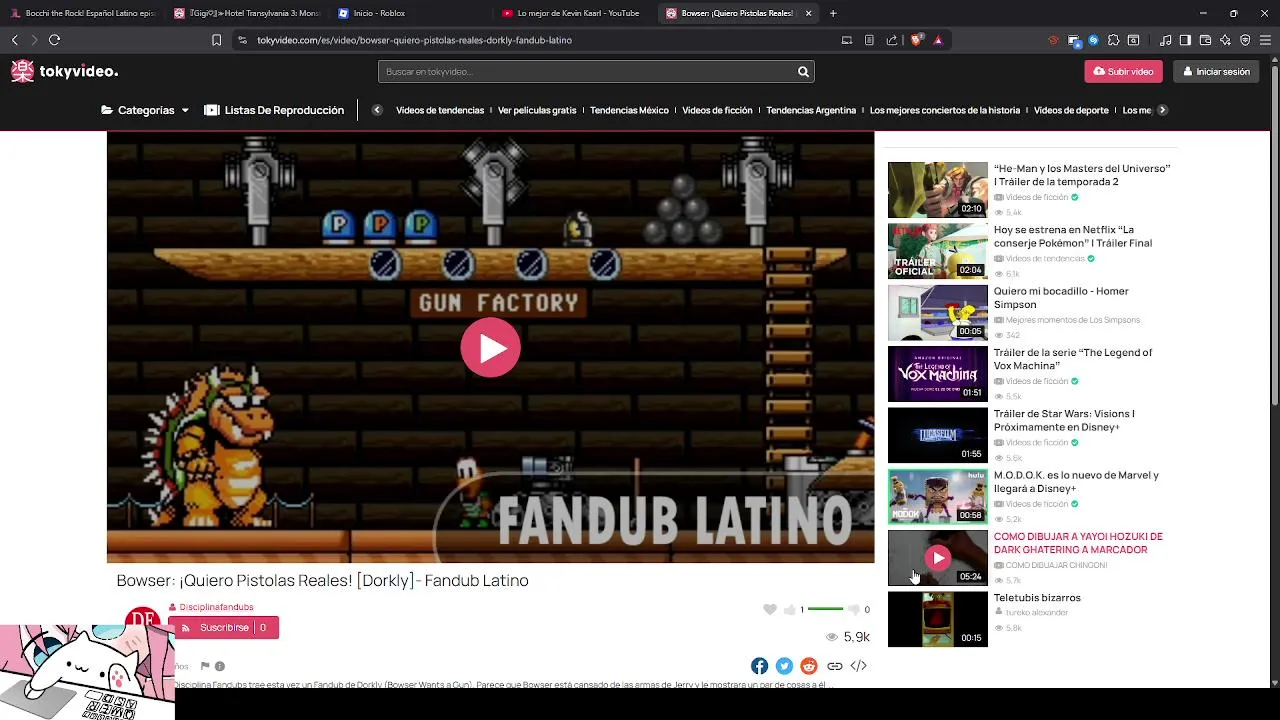Open Star Wars: Visions tráiler thumbnail

coord(937,434)
